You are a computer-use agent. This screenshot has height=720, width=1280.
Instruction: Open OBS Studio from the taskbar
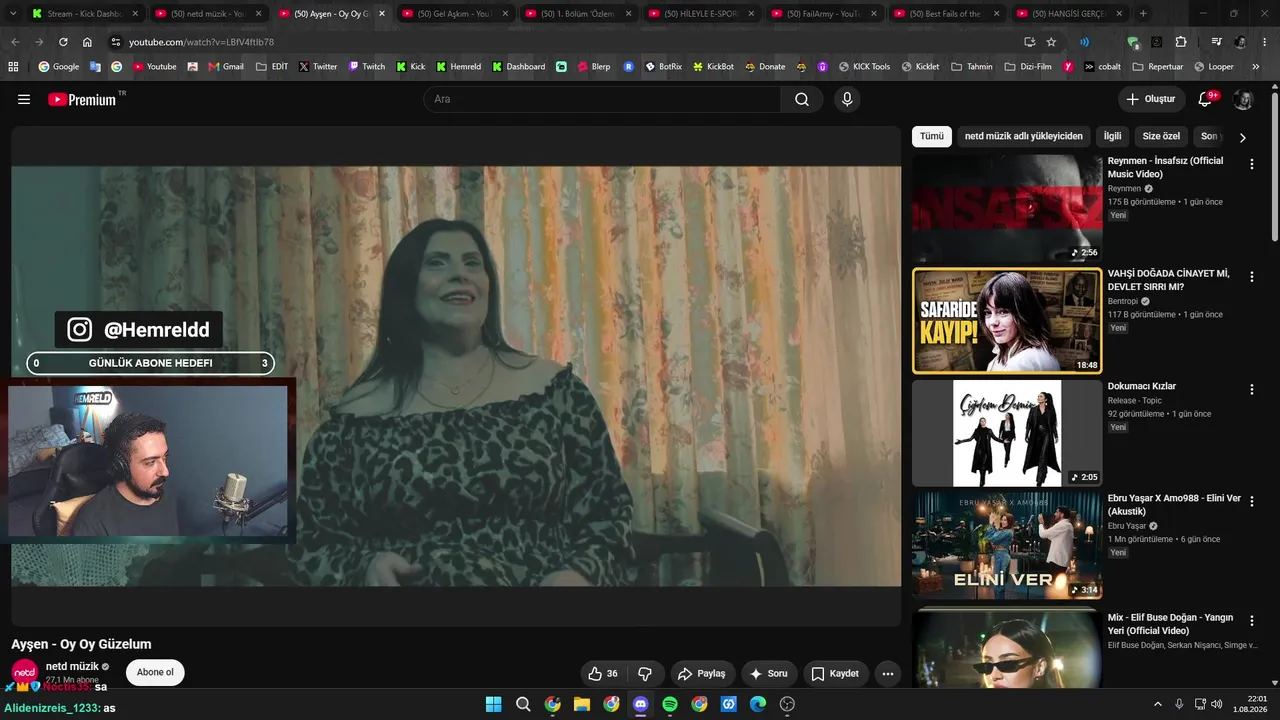[787, 704]
